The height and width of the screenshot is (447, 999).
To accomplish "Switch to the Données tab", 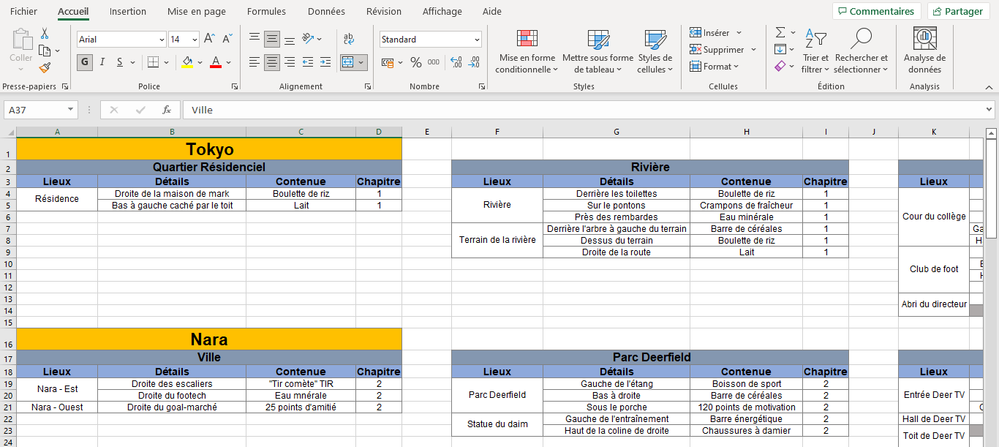I will (326, 11).
